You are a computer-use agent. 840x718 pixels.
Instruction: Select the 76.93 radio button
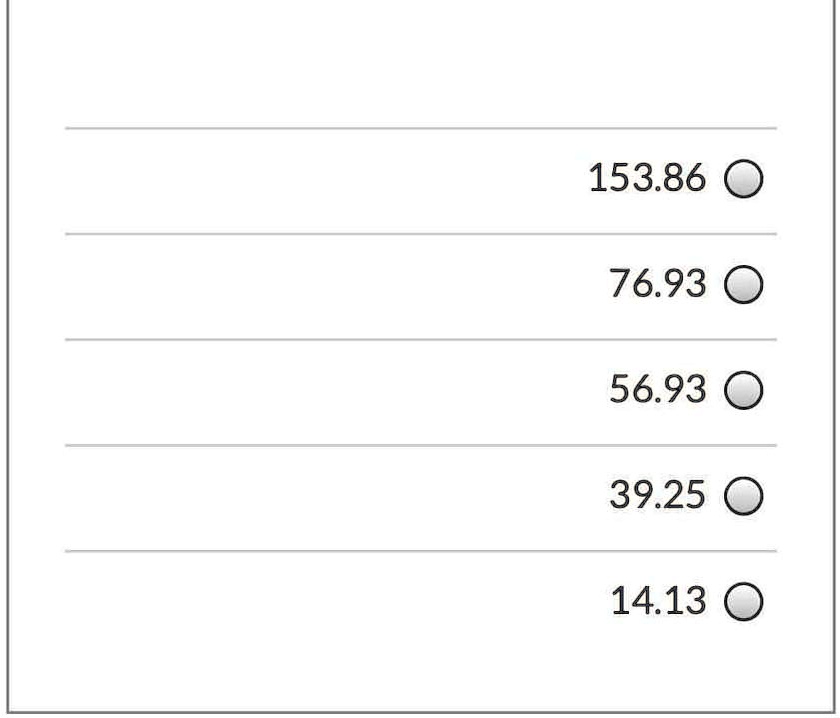tap(744, 285)
